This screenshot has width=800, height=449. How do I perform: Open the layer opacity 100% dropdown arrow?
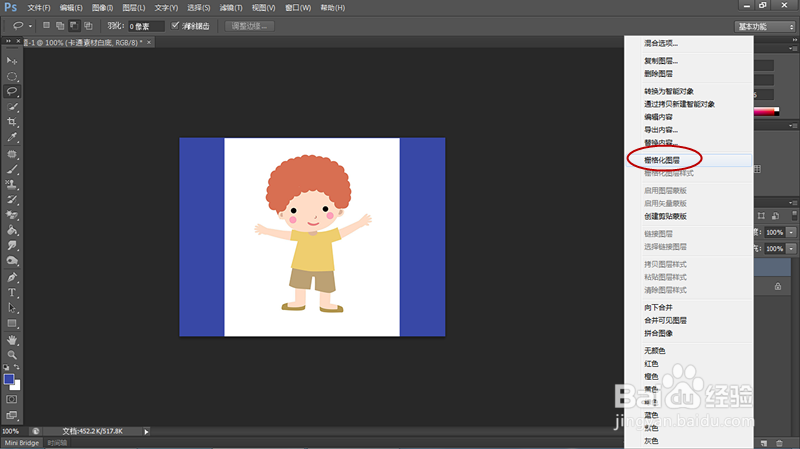[x=791, y=233]
